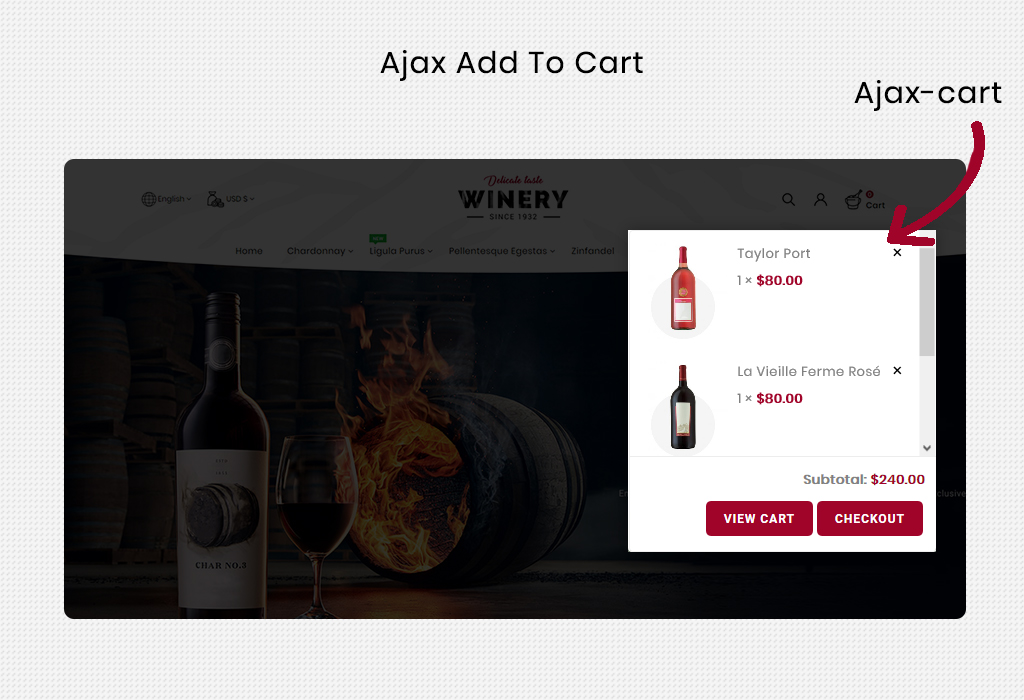The image size is (1024, 700).
Task: Remove La Vieille Ferme Rosé from cart
Action: (x=897, y=370)
